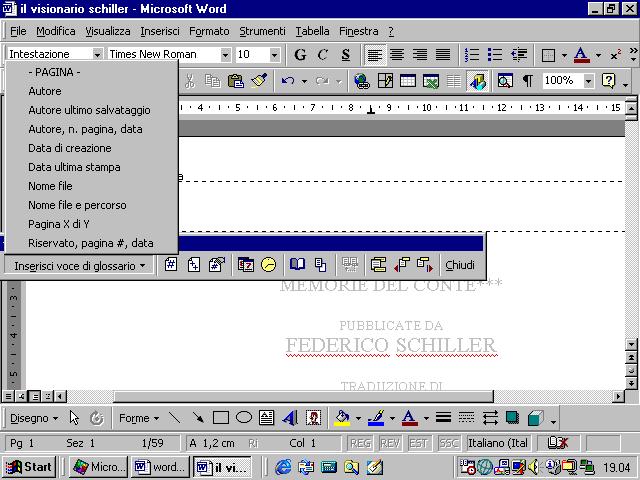Viewport: 640px width, 480px height.
Task: Toggle numbered list formatting
Action: click(x=472, y=55)
